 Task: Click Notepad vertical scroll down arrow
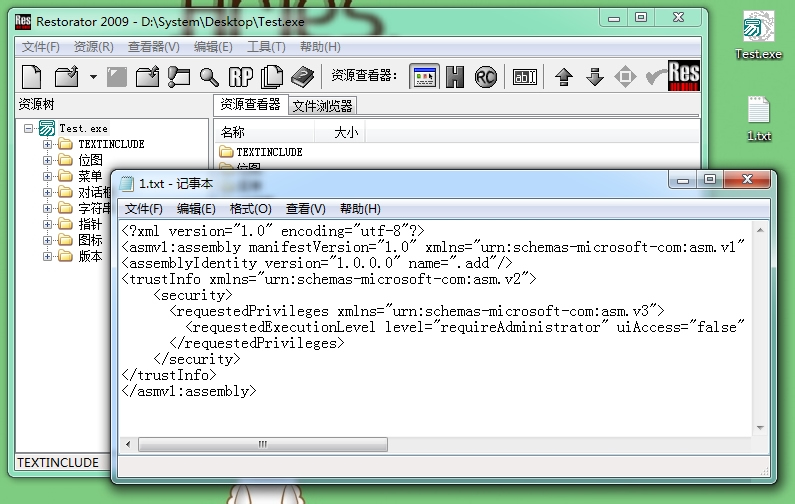pyautogui.click(x=760, y=428)
